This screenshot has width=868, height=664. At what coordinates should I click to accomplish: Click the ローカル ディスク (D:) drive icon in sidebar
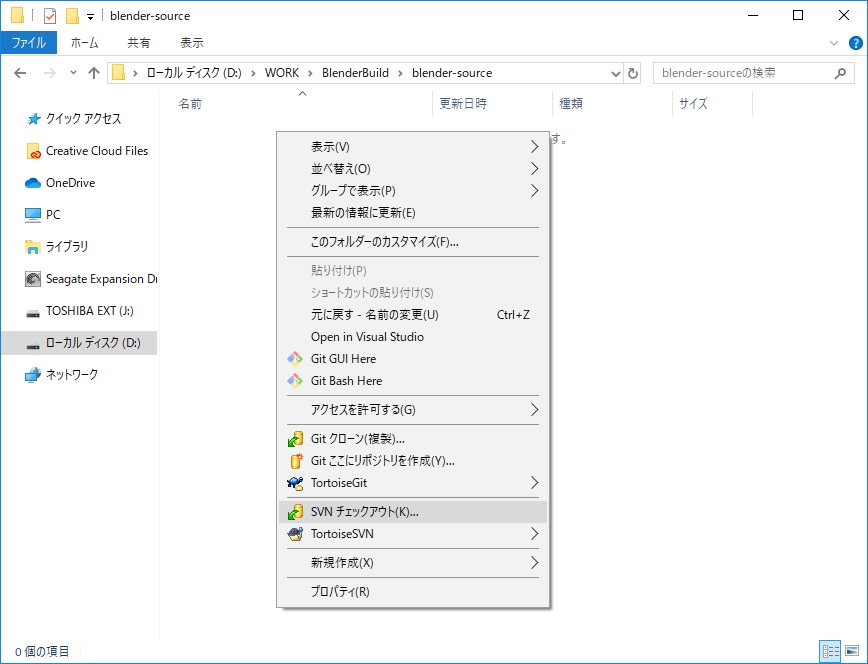33,344
